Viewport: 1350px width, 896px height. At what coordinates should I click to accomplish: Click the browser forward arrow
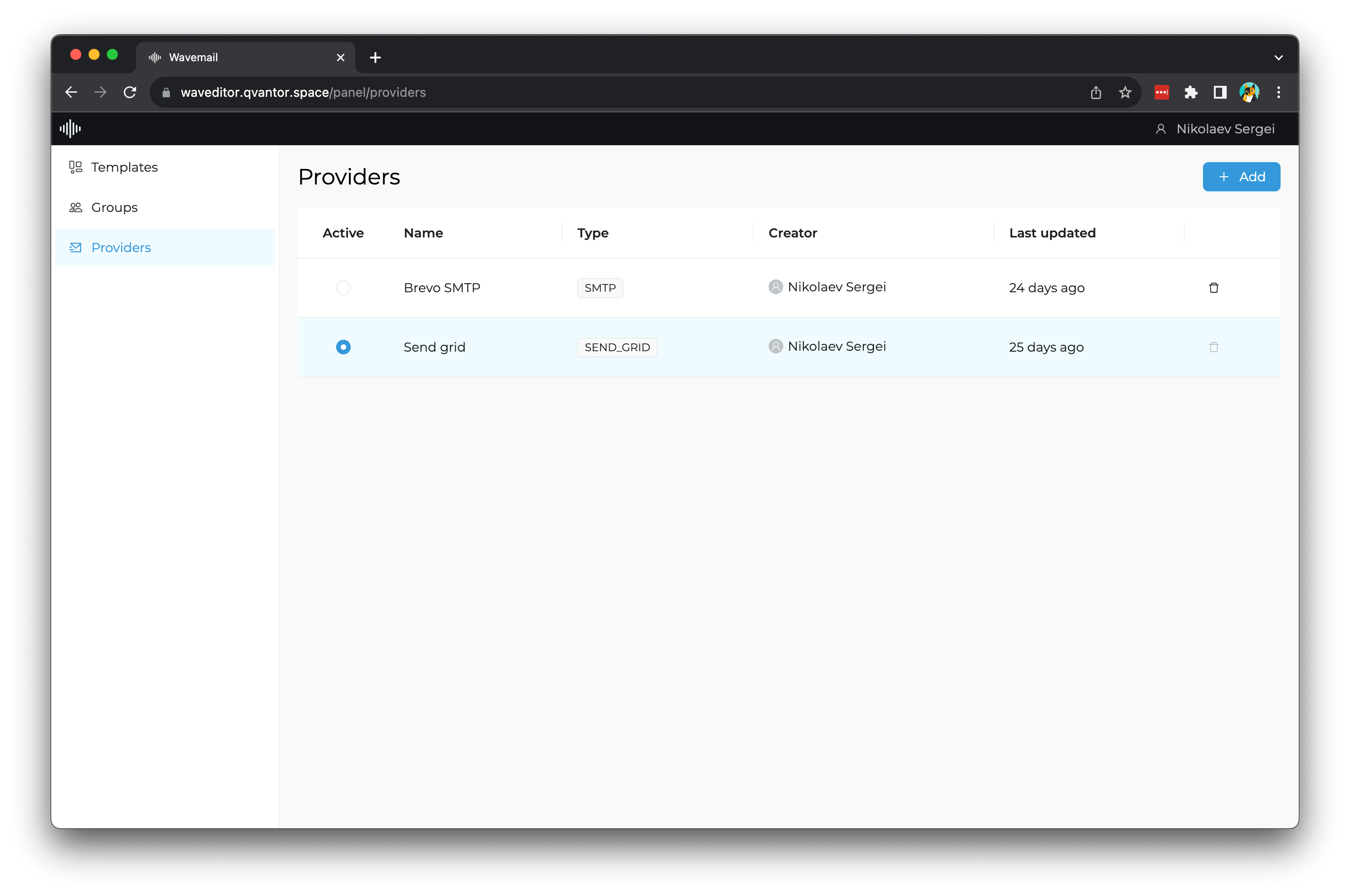coord(100,92)
